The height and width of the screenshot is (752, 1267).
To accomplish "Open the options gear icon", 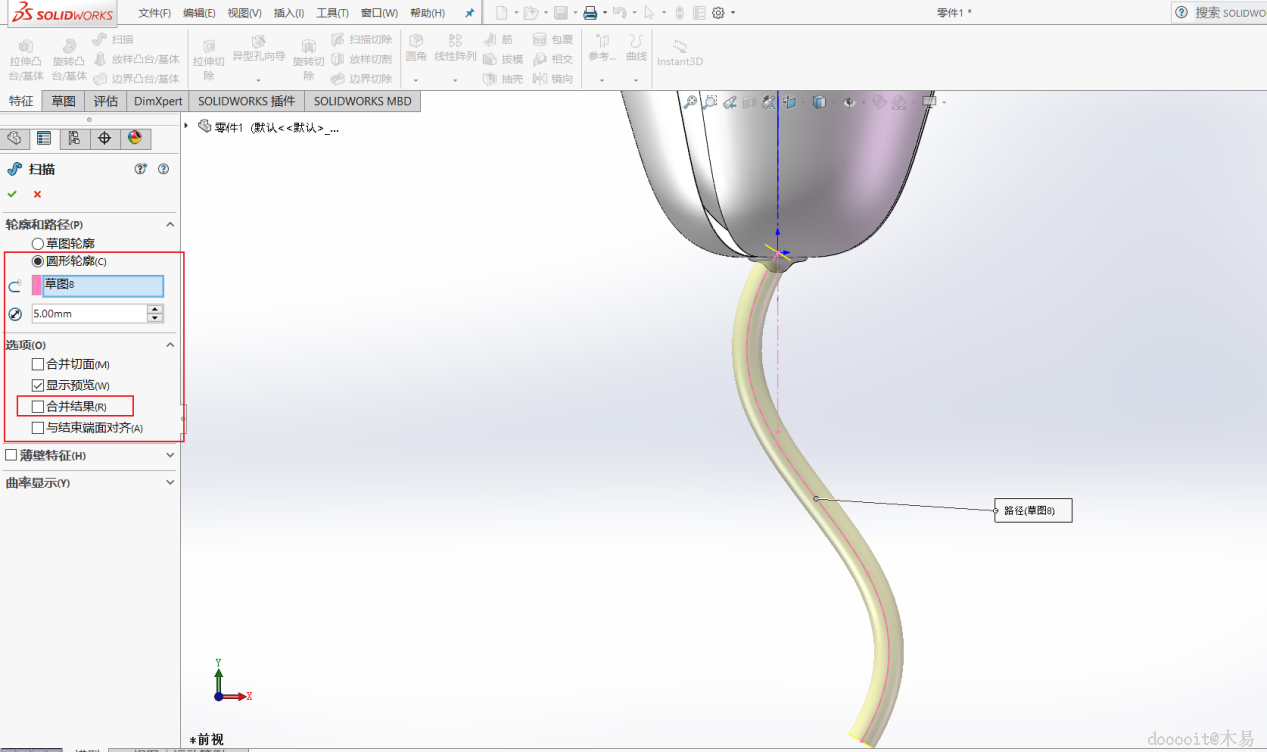I will coord(718,13).
